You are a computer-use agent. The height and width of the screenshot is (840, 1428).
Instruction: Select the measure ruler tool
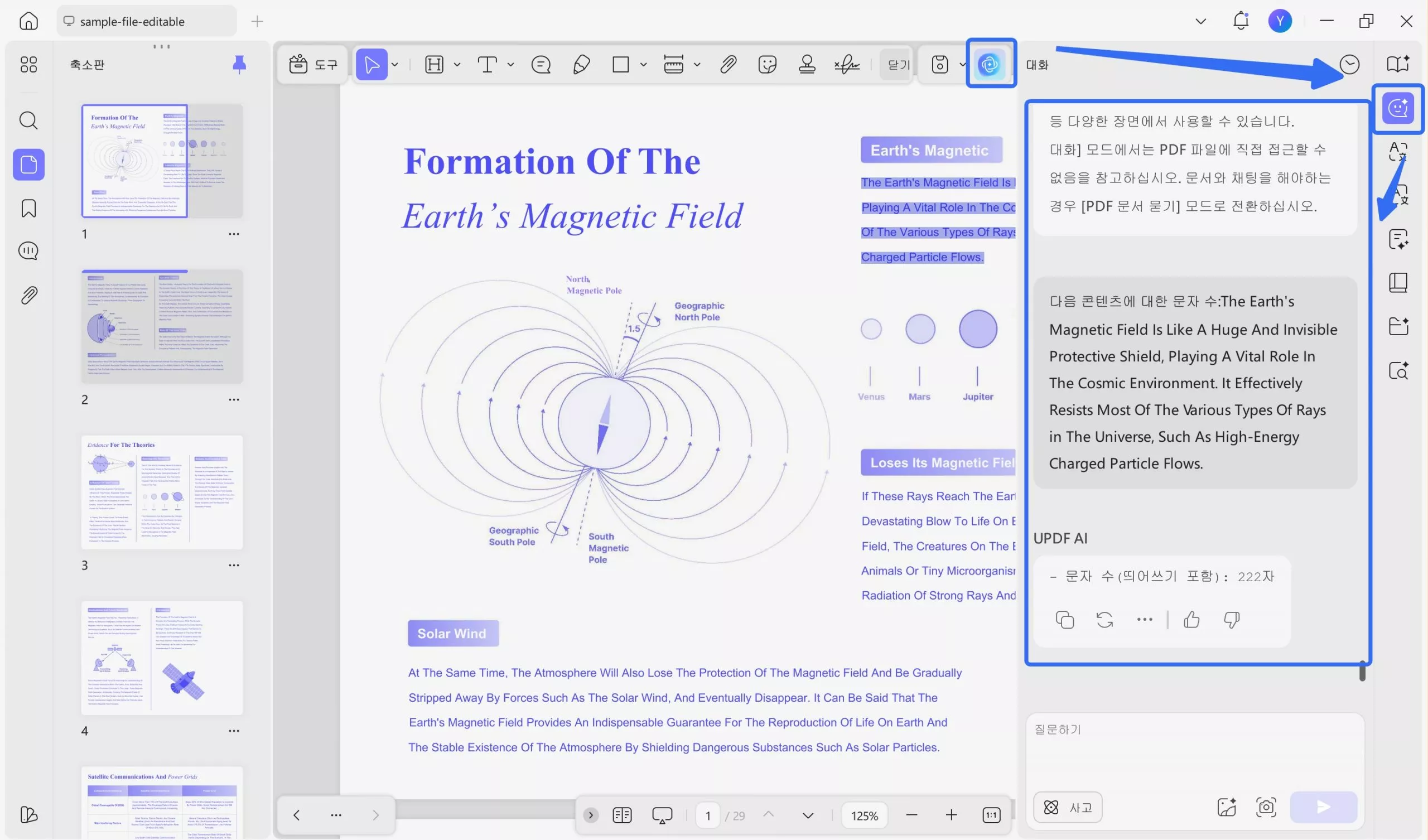click(673, 65)
